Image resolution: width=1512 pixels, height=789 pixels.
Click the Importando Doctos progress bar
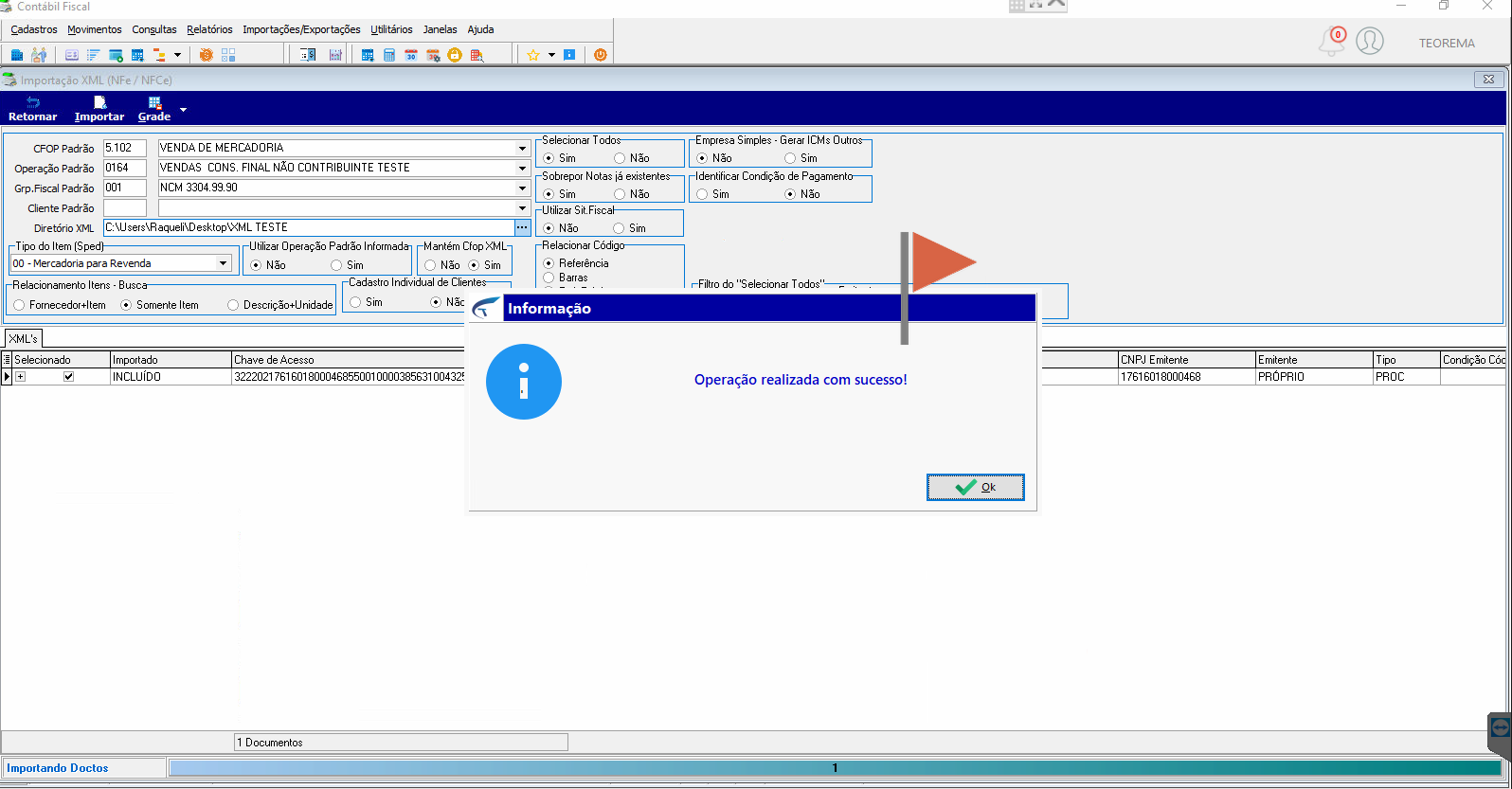coord(835,768)
